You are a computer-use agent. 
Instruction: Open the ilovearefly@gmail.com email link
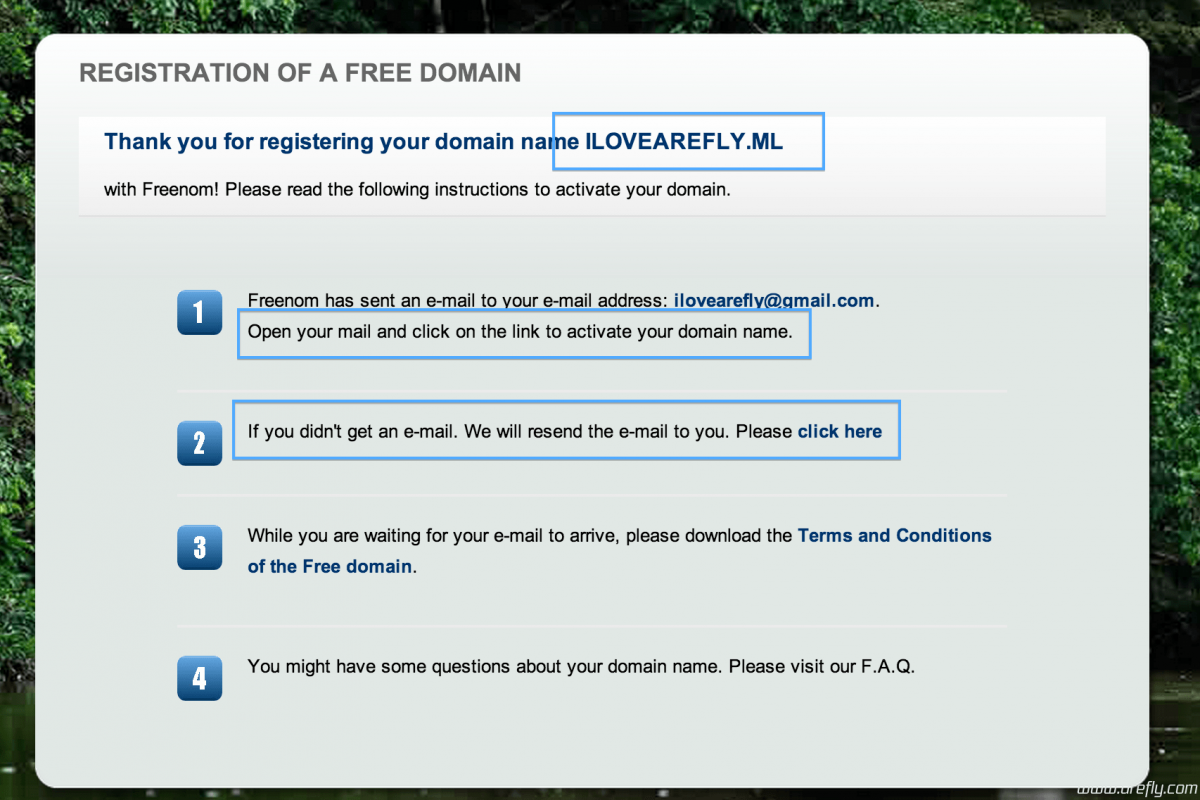click(x=774, y=300)
